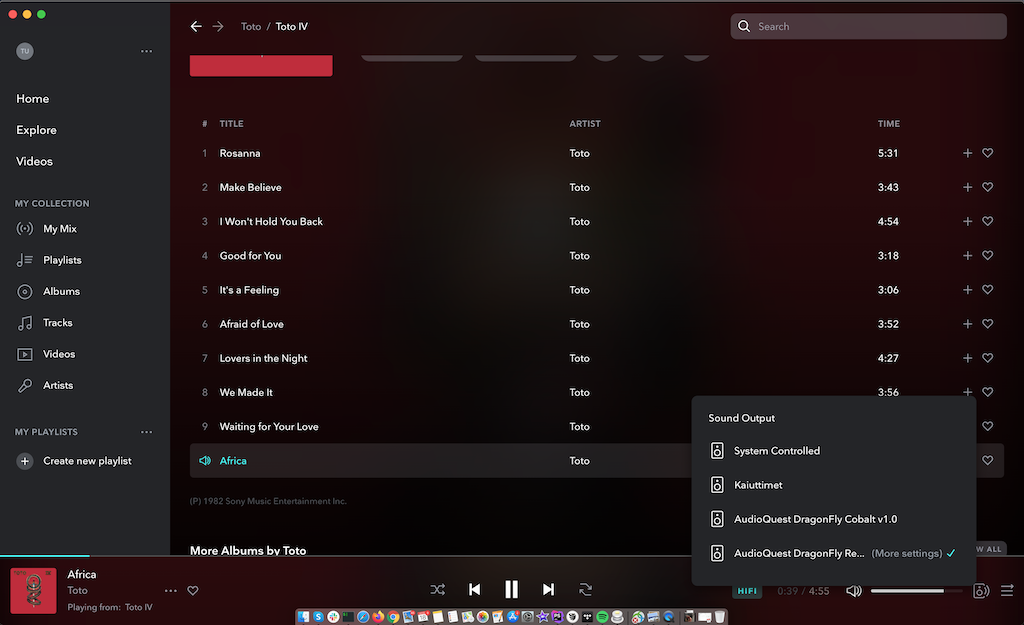Open the user options three-dot menu
1024x625 pixels.
pos(146,51)
